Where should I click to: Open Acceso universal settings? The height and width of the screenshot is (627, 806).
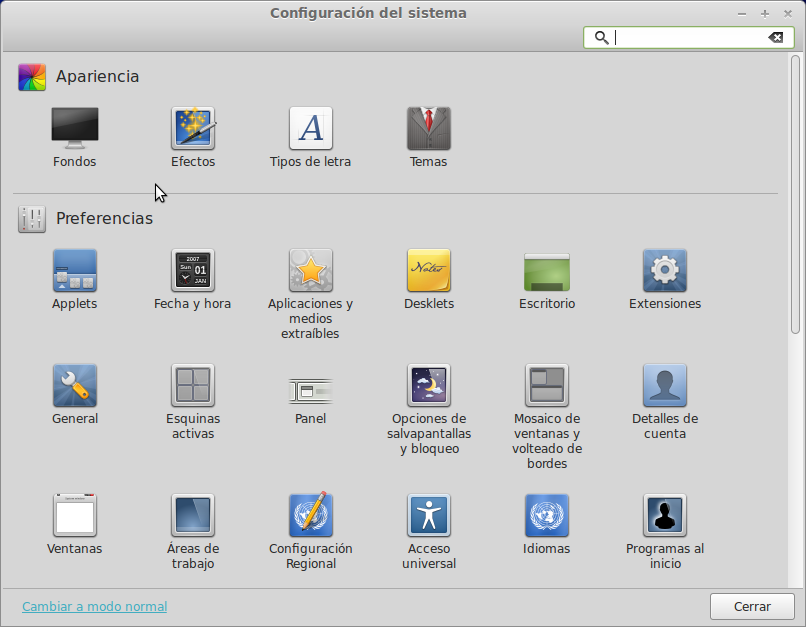pos(428,516)
